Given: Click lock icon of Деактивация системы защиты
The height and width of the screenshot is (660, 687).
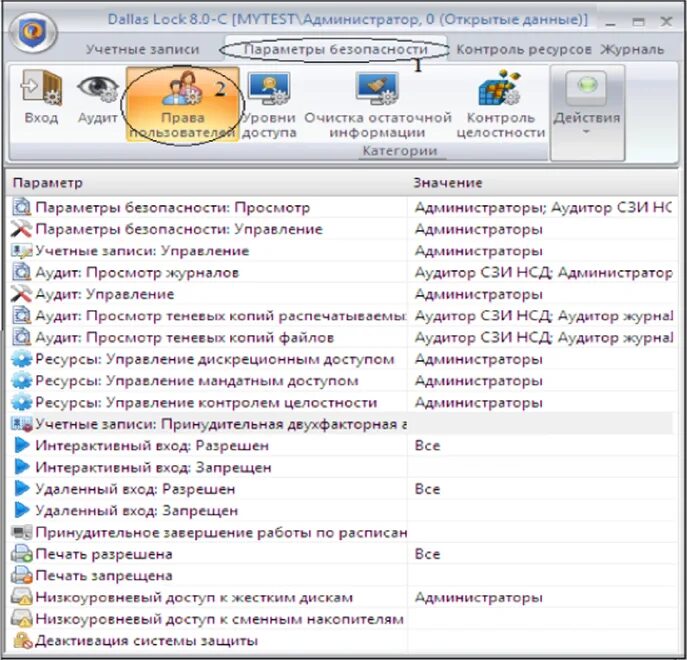Looking at the screenshot, I should pos(23,641).
